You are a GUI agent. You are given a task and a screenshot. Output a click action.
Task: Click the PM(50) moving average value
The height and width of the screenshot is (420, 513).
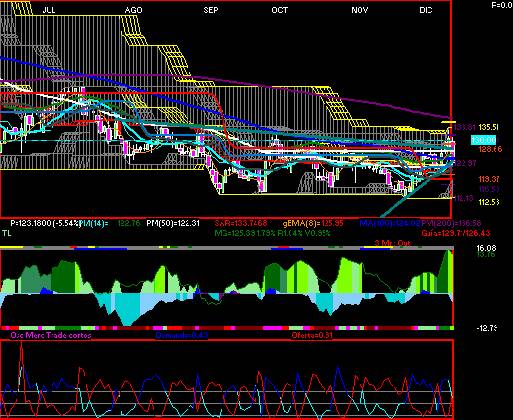pyautogui.click(x=173, y=223)
